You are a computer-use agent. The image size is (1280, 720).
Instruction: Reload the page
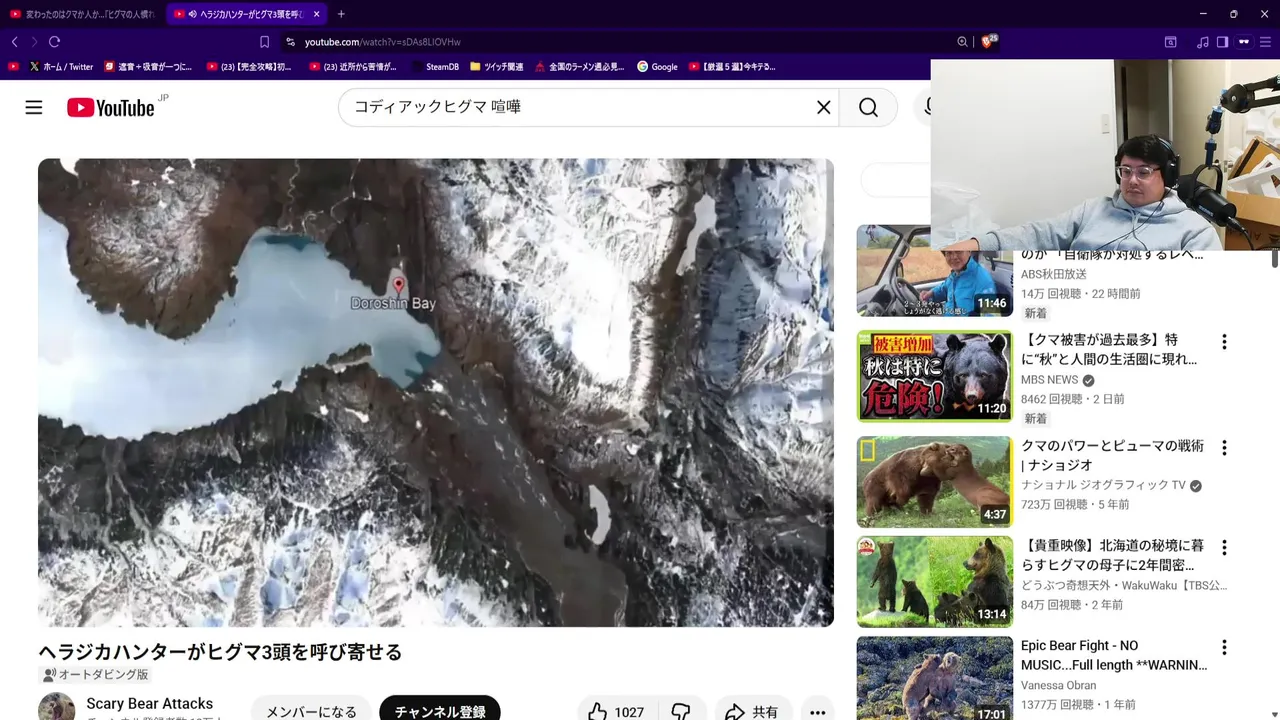pos(55,42)
